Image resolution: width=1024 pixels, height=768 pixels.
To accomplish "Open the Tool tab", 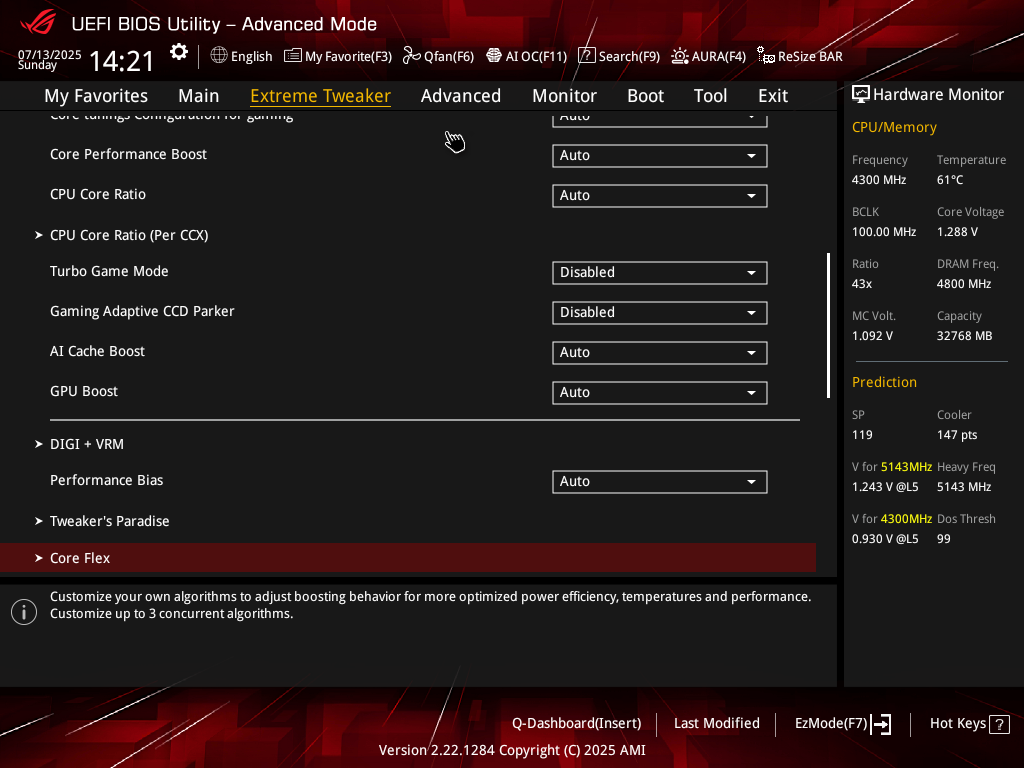I will pyautogui.click(x=711, y=96).
